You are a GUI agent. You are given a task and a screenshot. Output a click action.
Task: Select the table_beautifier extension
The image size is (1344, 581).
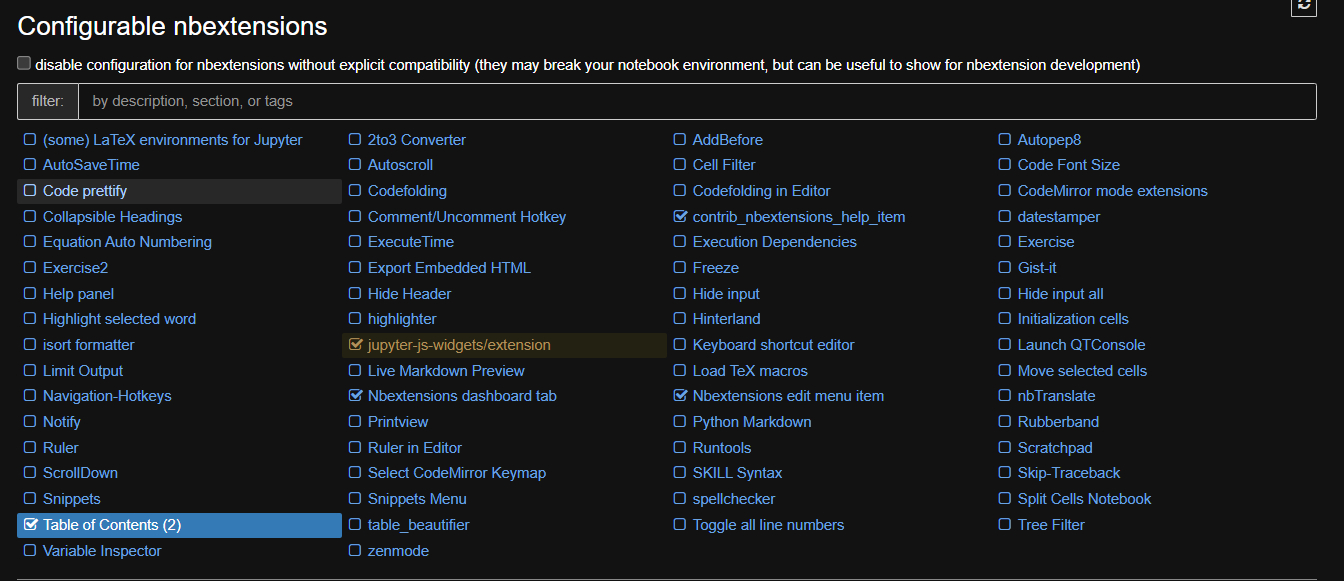coord(418,525)
